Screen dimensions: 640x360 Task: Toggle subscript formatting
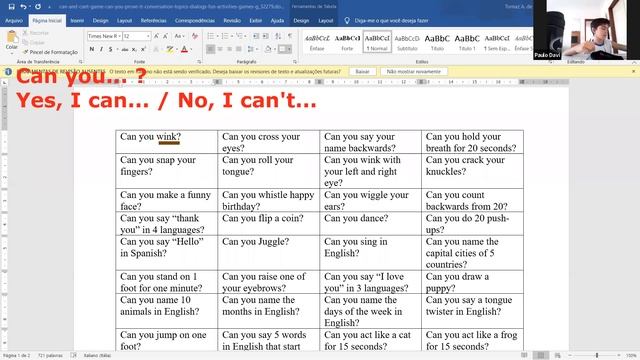click(134, 49)
